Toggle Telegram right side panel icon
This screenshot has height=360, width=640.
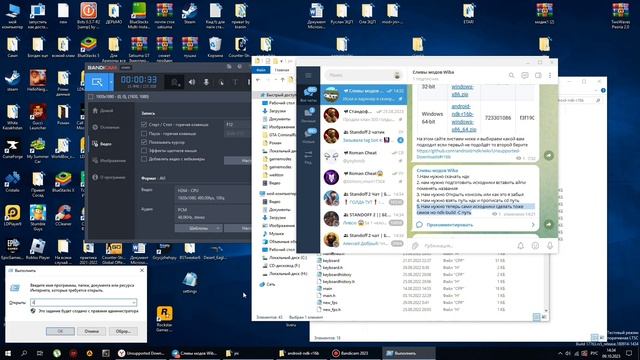[538, 76]
